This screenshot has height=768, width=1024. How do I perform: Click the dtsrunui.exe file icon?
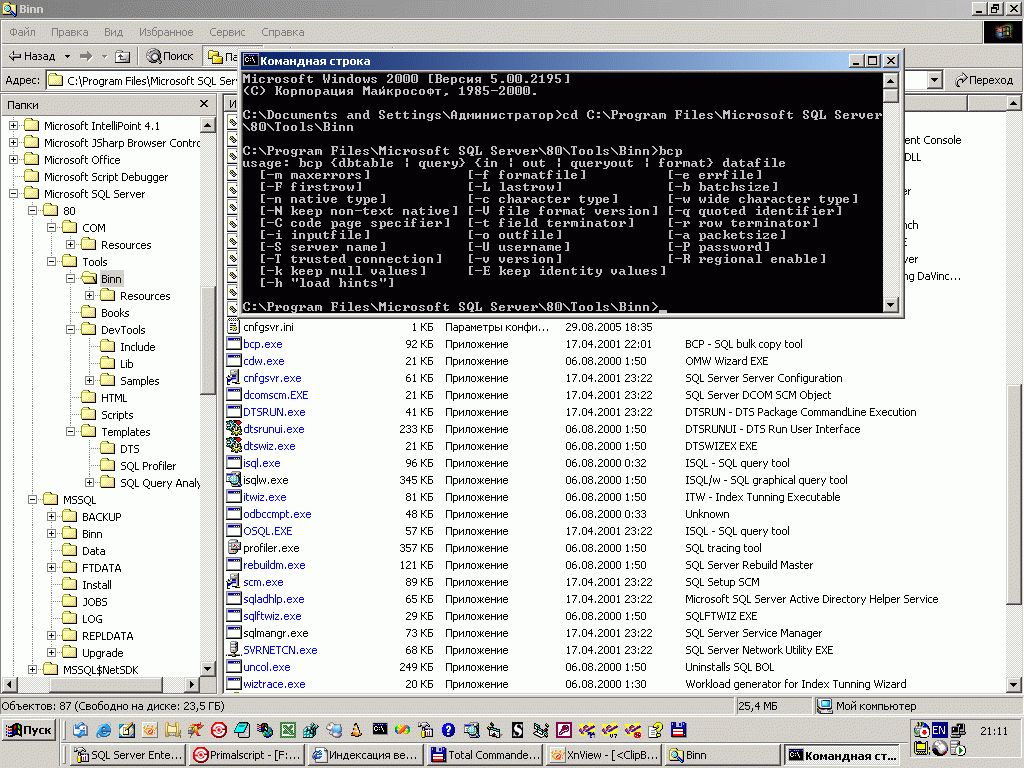(x=234, y=428)
